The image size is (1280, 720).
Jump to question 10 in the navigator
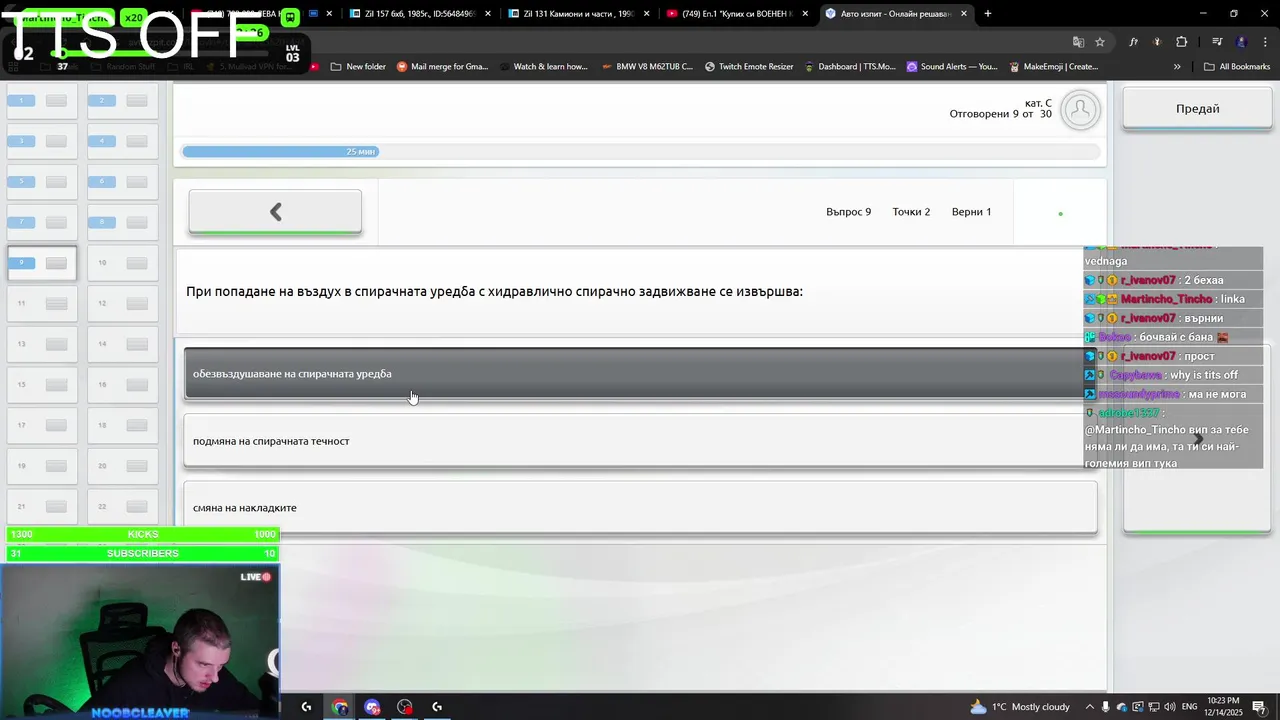pyautogui.click(x=122, y=263)
